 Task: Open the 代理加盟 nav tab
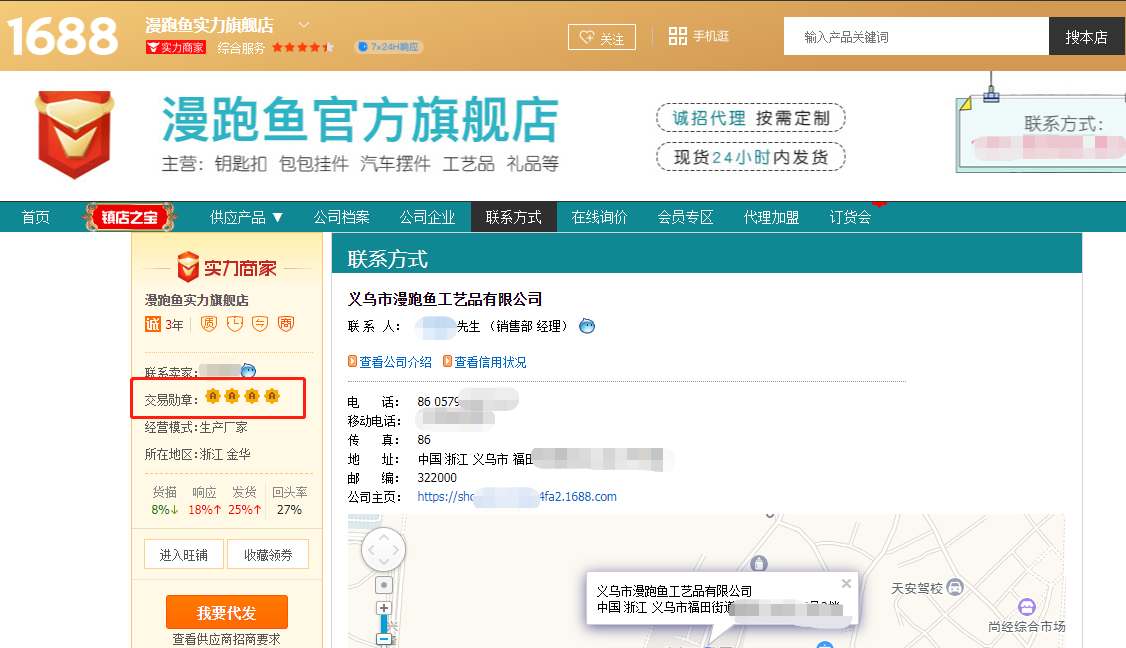[x=771, y=217]
